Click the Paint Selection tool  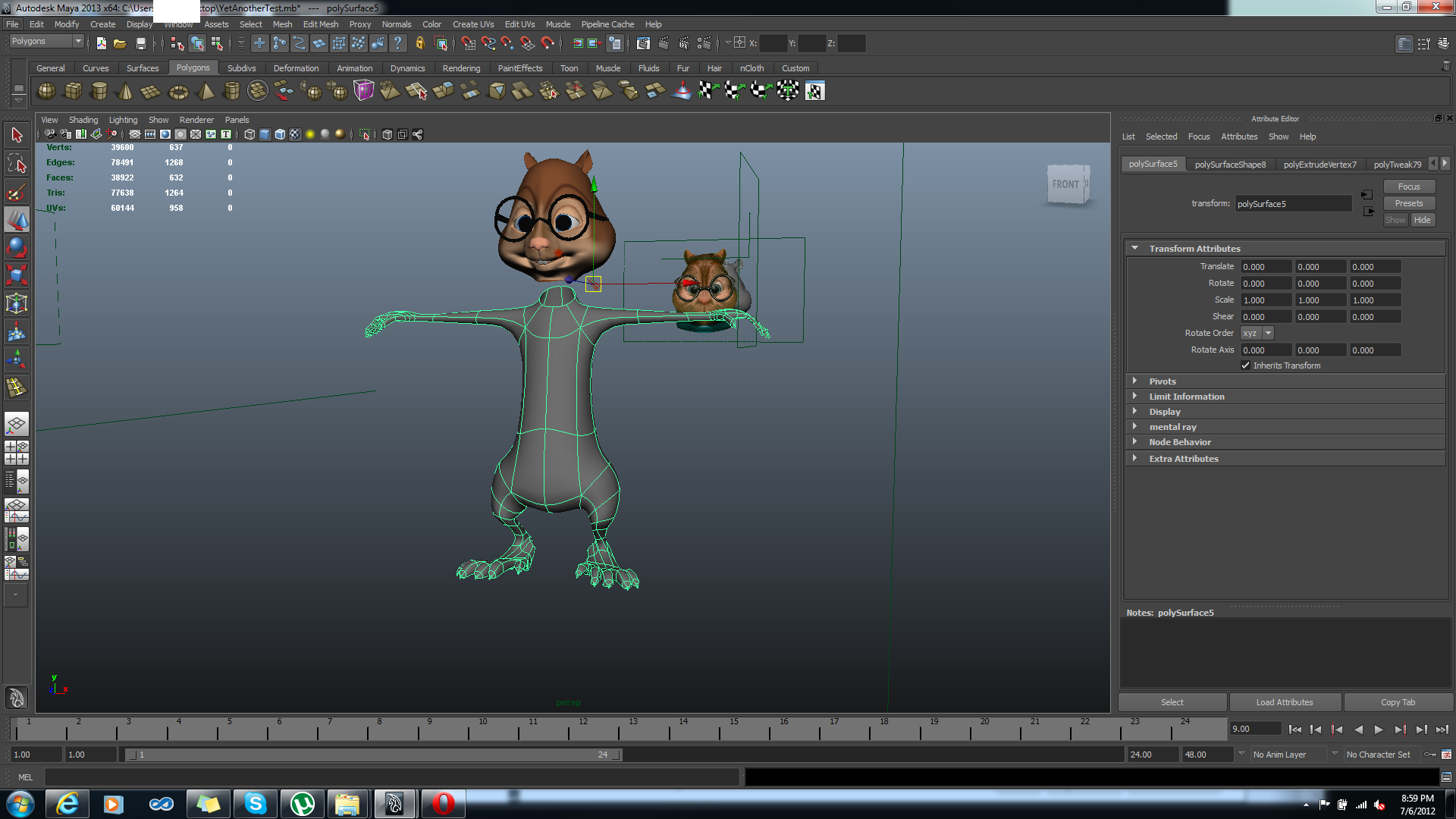17,192
